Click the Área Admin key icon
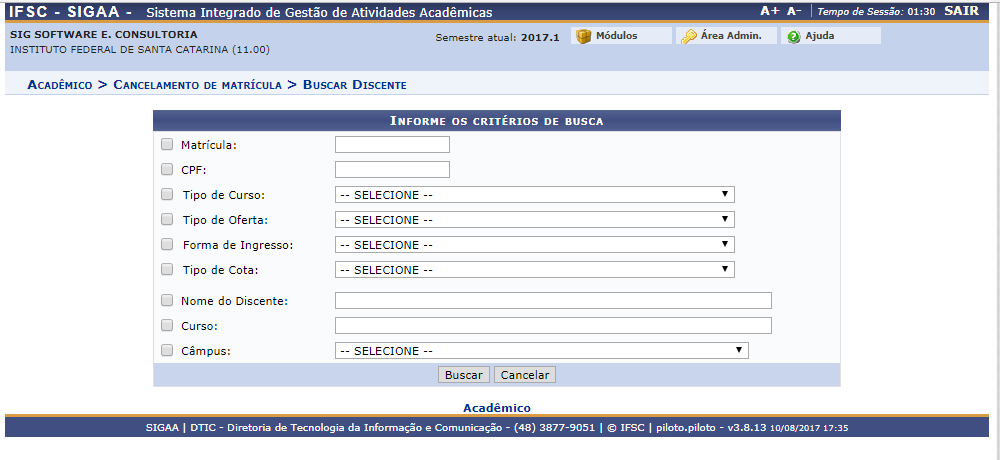Viewport: 1000px width, 460px height. pyautogui.click(x=689, y=36)
